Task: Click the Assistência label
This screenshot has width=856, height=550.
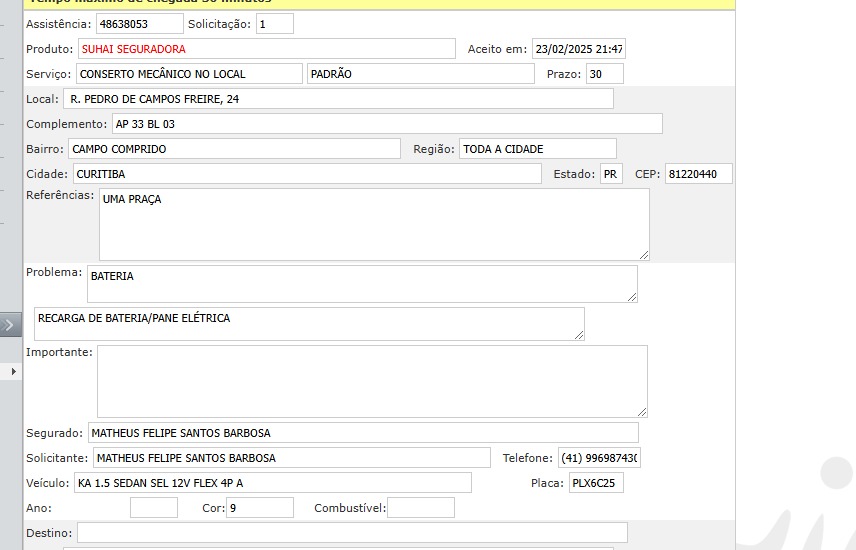Action: (x=59, y=24)
